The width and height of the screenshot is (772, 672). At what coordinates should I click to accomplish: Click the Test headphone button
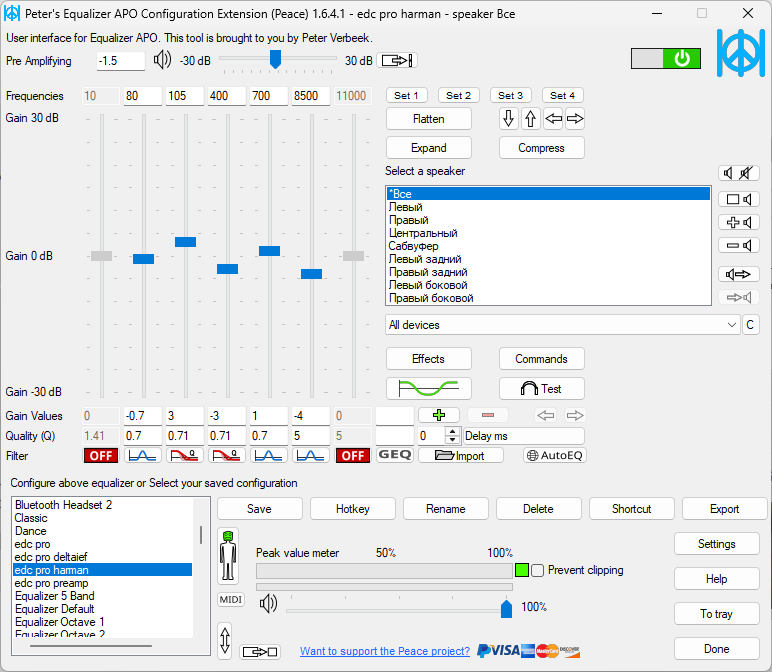click(542, 388)
